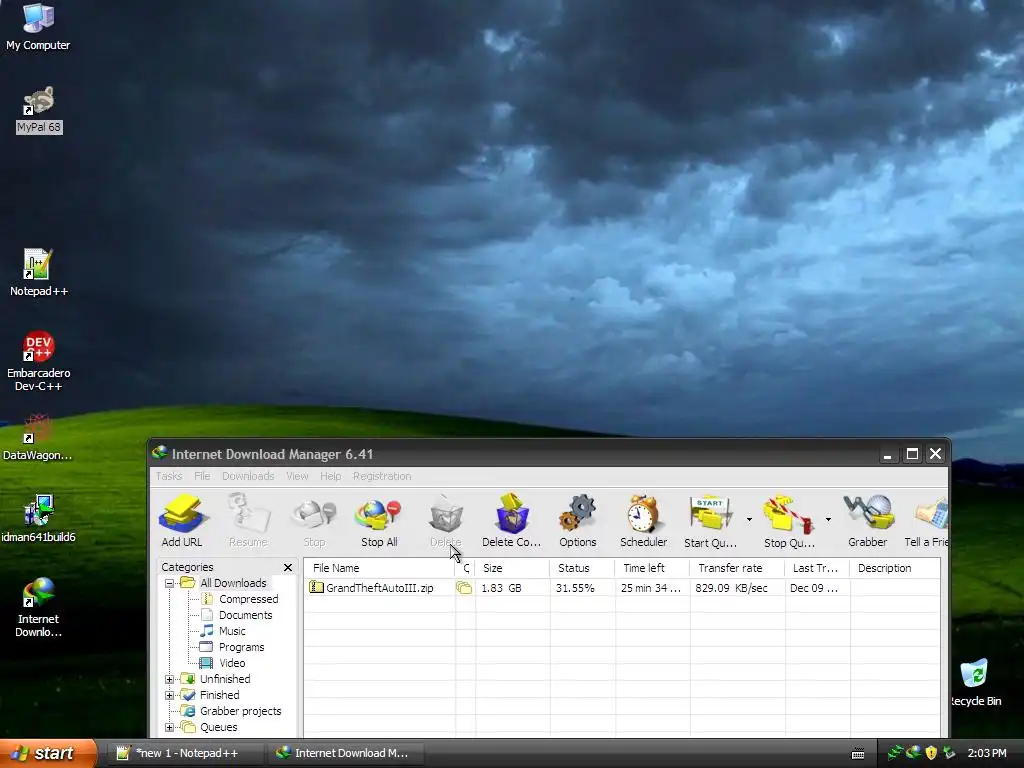Collapse the All Downloads tree node
The width and height of the screenshot is (1024, 768).
pyautogui.click(x=169, y=583)
